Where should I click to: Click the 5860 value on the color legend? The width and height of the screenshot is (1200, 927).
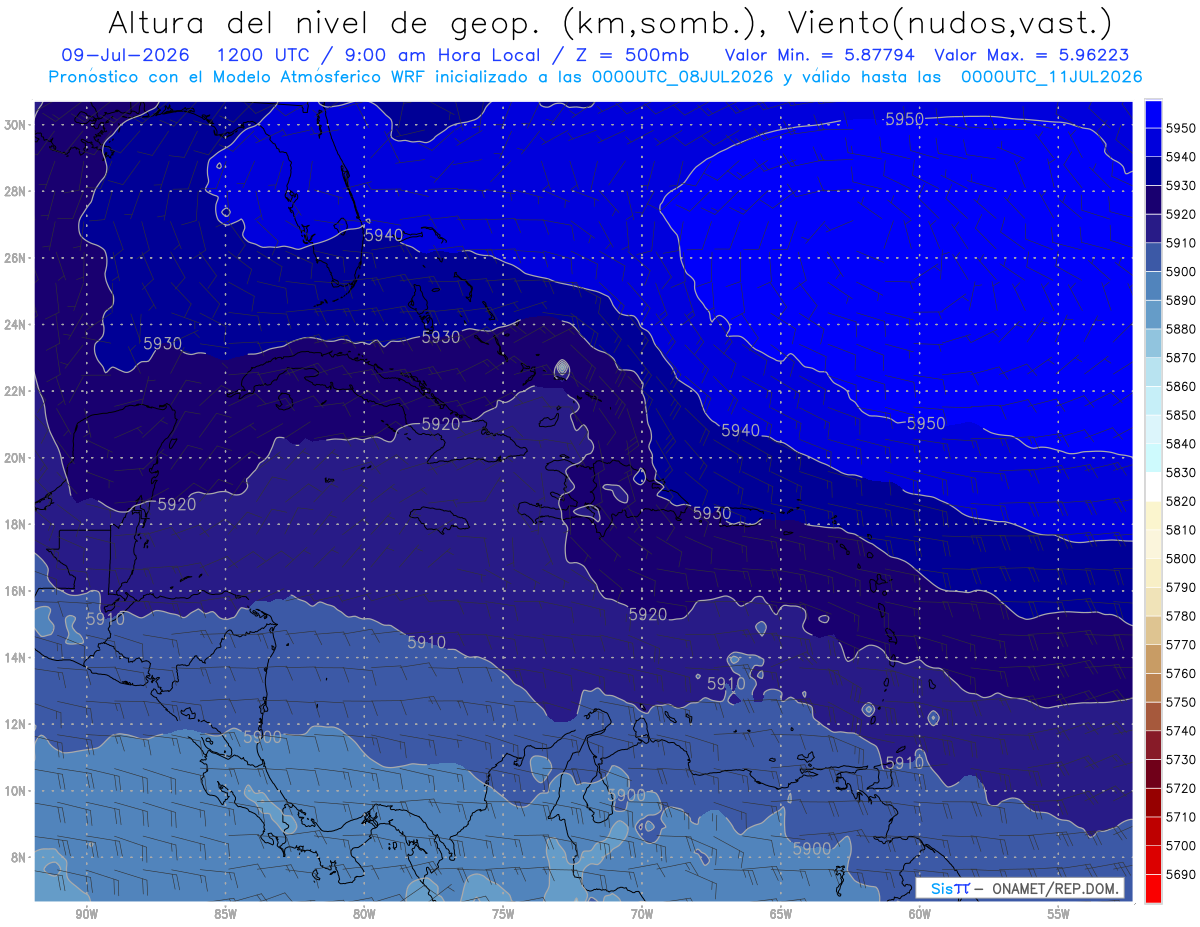tap(1181, 386)
